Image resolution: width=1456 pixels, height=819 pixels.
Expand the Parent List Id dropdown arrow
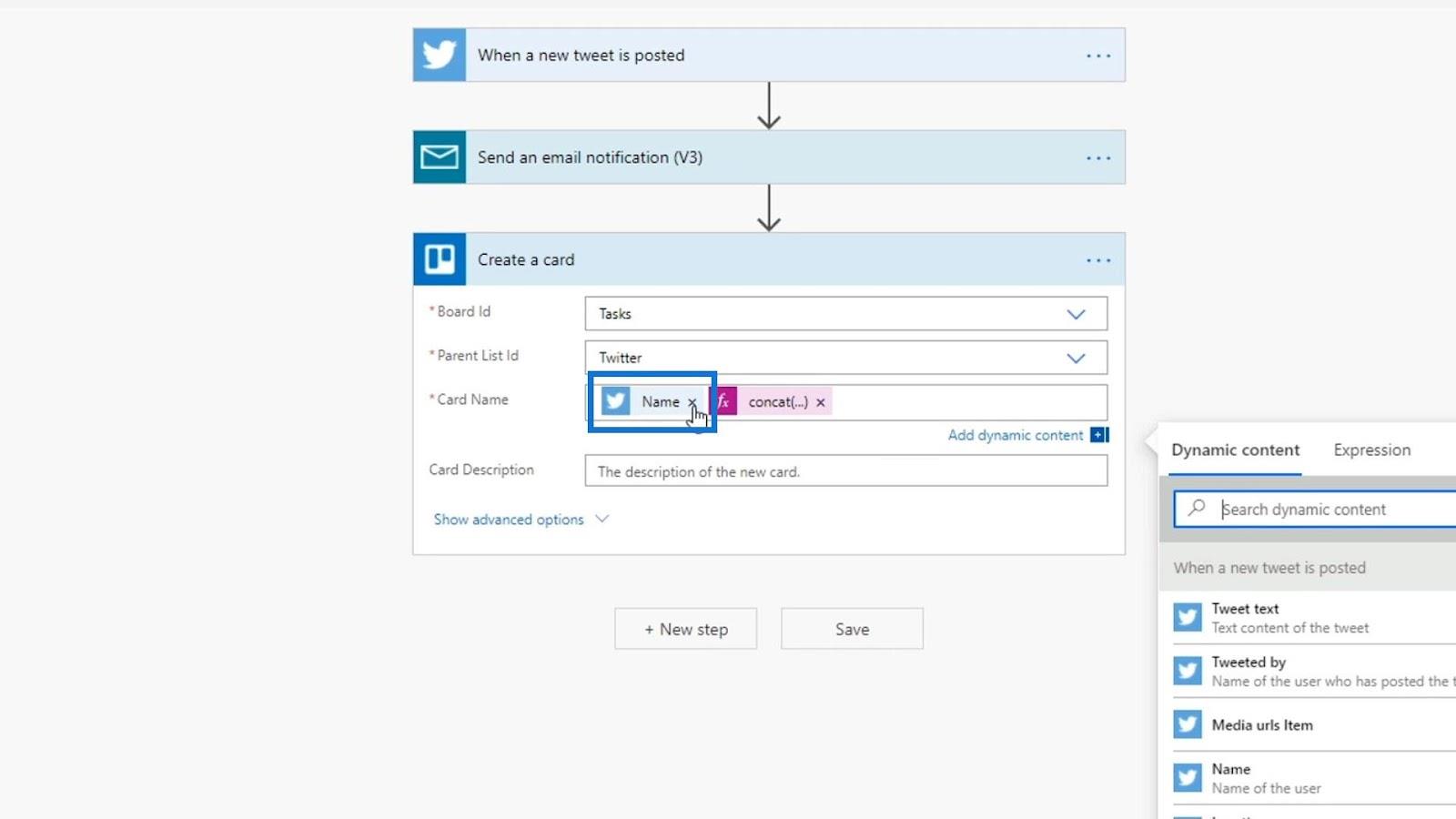[x=1076, y=358]
